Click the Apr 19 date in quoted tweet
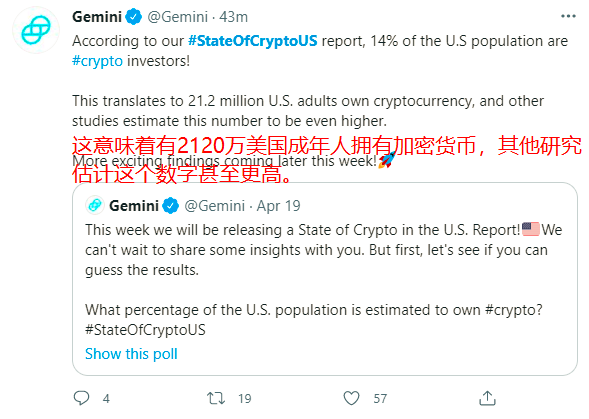 coord(279,206)
